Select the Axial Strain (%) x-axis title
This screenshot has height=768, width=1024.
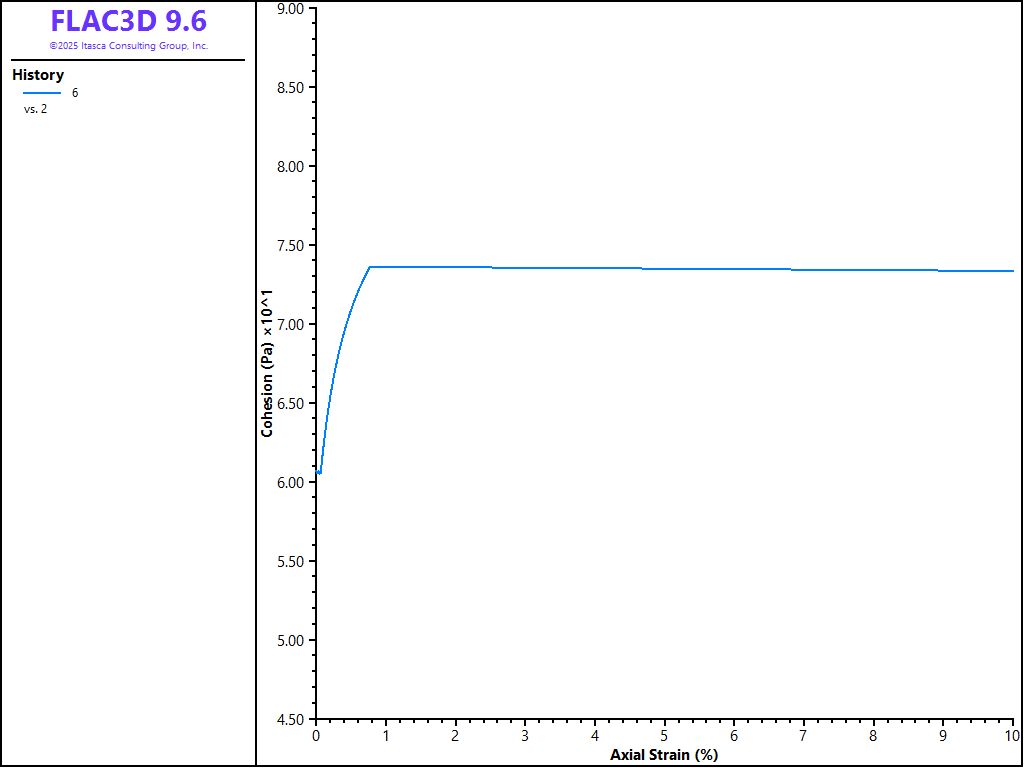pos(664,754)
